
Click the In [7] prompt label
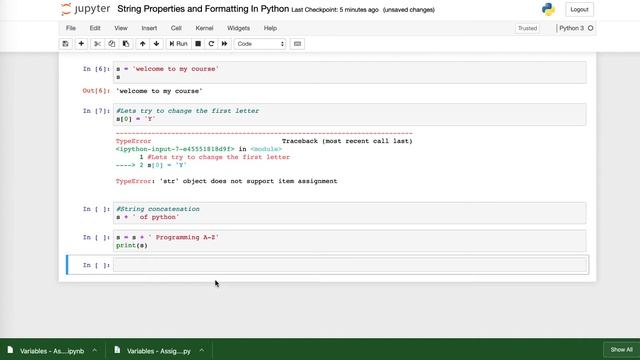point(96,111)
